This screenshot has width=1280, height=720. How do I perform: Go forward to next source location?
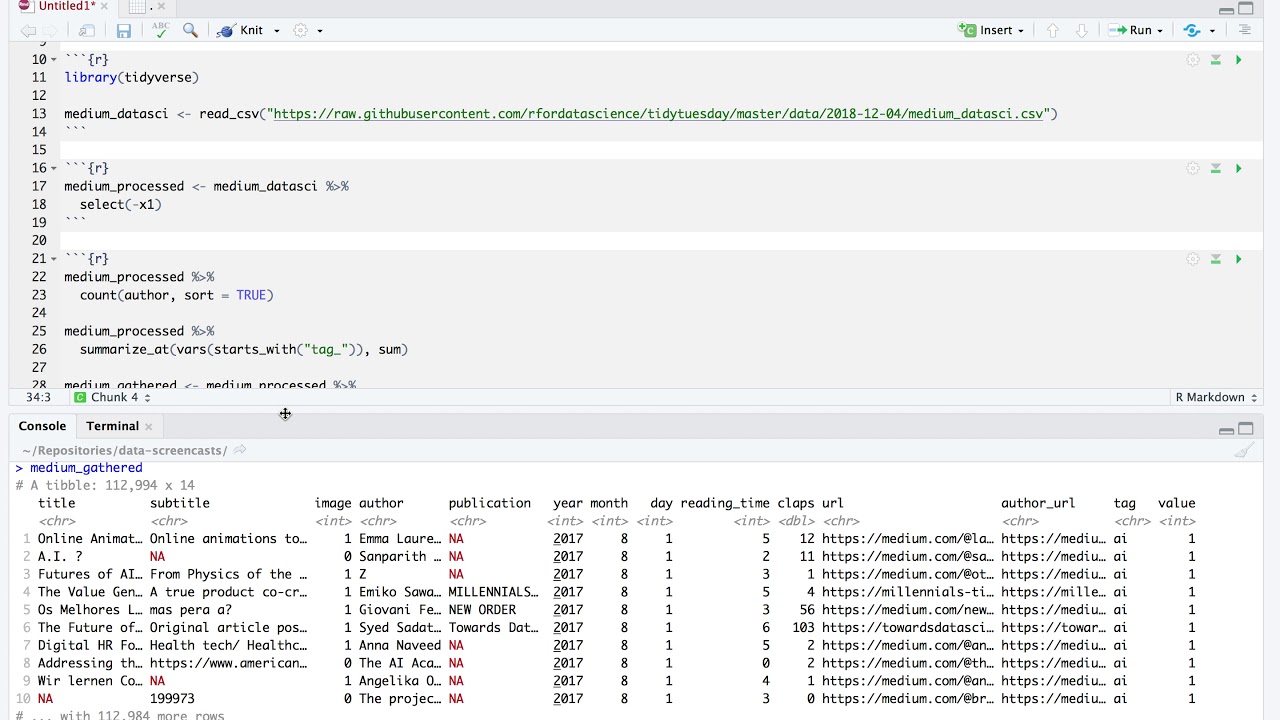pyautogui.click(x=51, y=31)
